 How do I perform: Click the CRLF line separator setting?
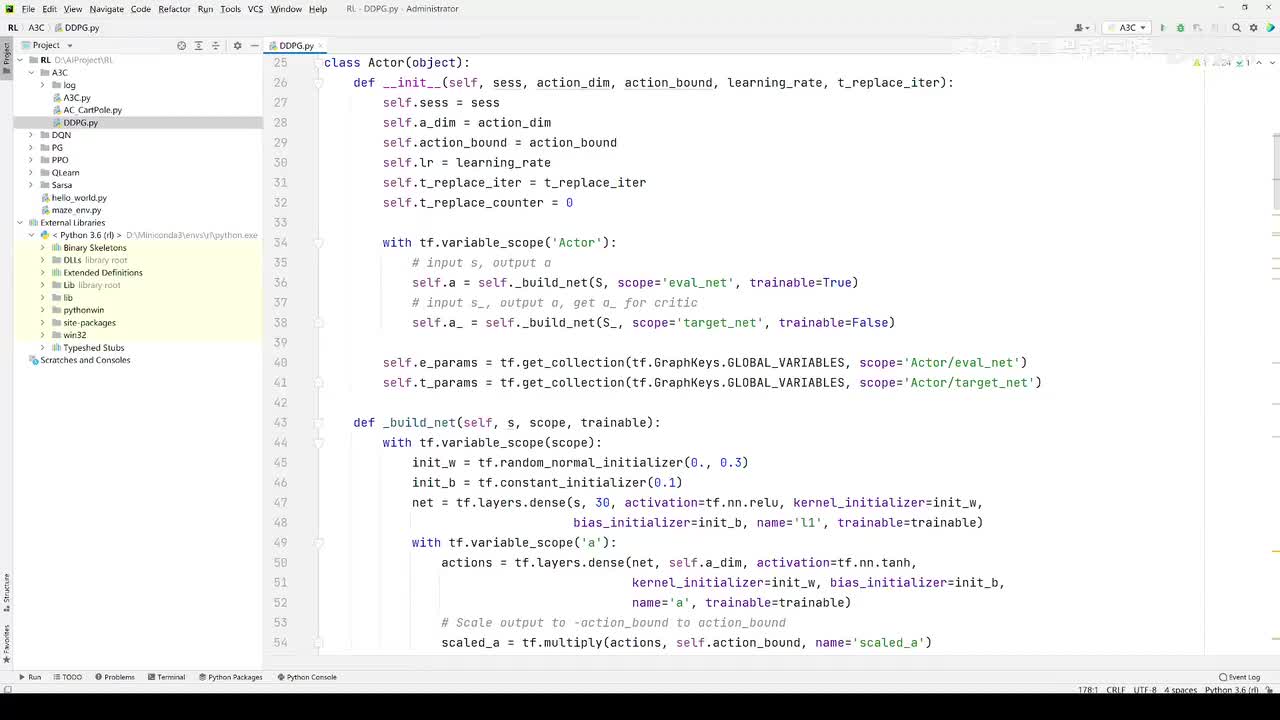tap(1116, 690)
